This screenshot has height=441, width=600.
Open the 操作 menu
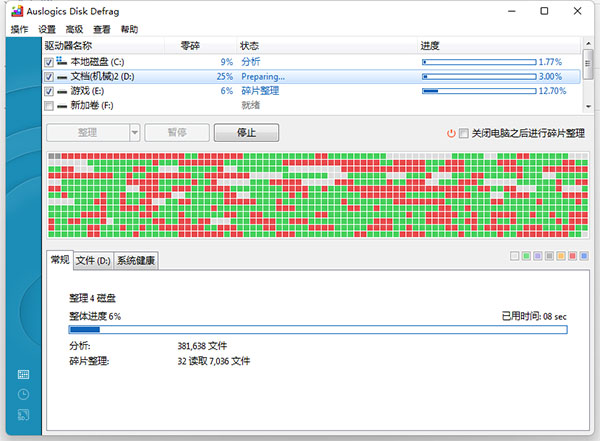pyautogui.click(x=20, y=30)
